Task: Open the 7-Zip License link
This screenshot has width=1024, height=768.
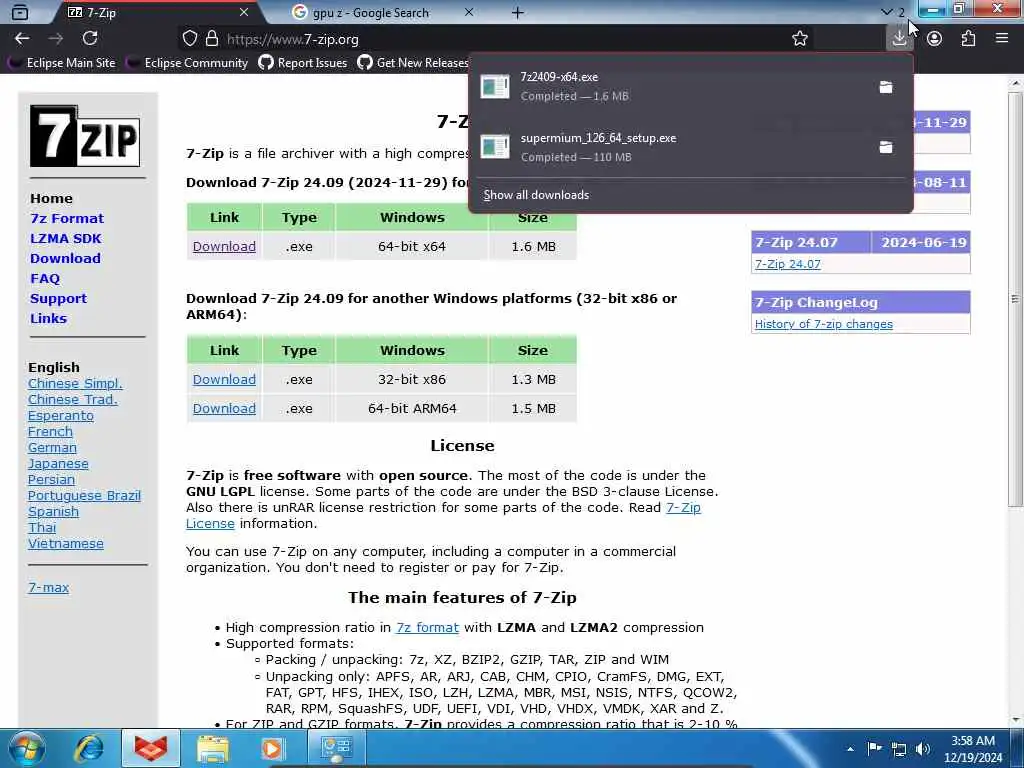Action: pos(443,515)
